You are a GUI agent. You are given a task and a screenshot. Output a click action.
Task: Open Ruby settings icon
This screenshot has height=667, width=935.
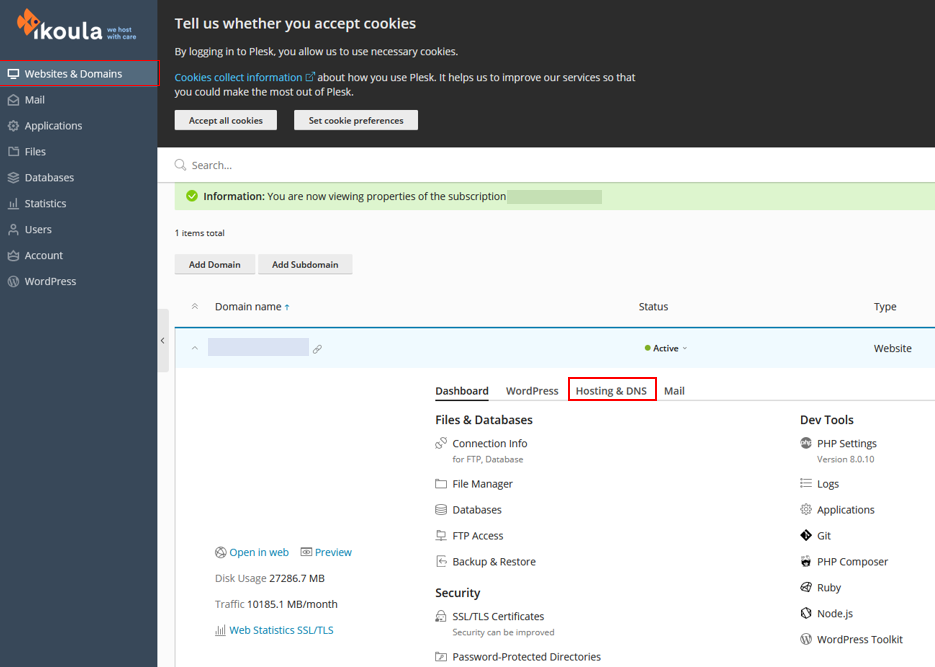806,587
